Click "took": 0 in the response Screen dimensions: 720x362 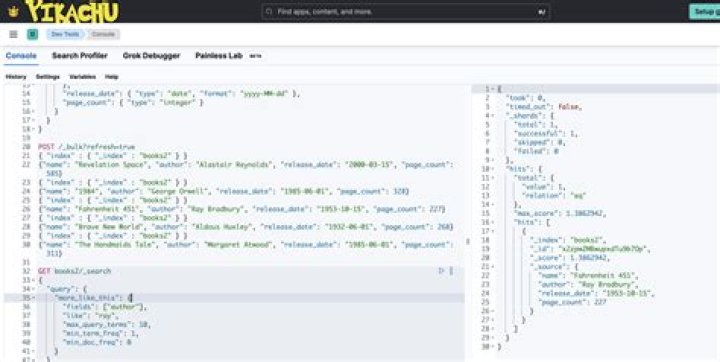[525, 98]
